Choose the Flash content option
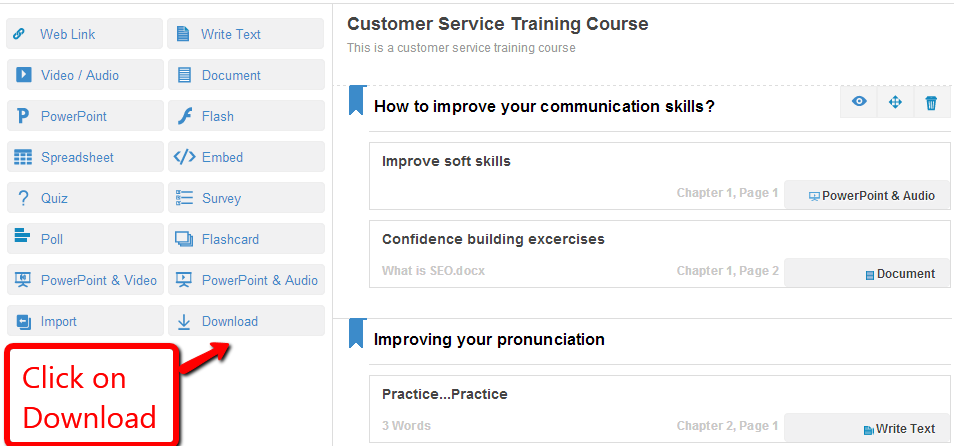Image resolution: width=954 pixels, height=446 pixels. tap(245, 116)
